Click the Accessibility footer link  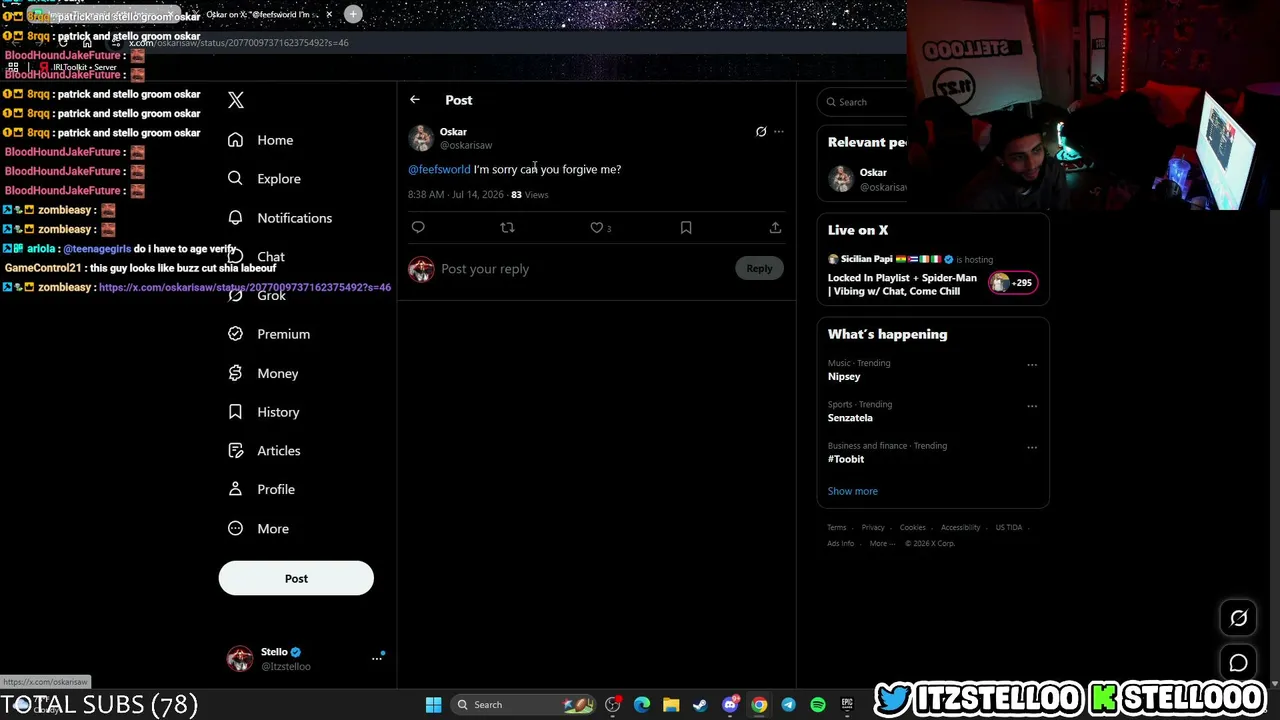[960, 528]
